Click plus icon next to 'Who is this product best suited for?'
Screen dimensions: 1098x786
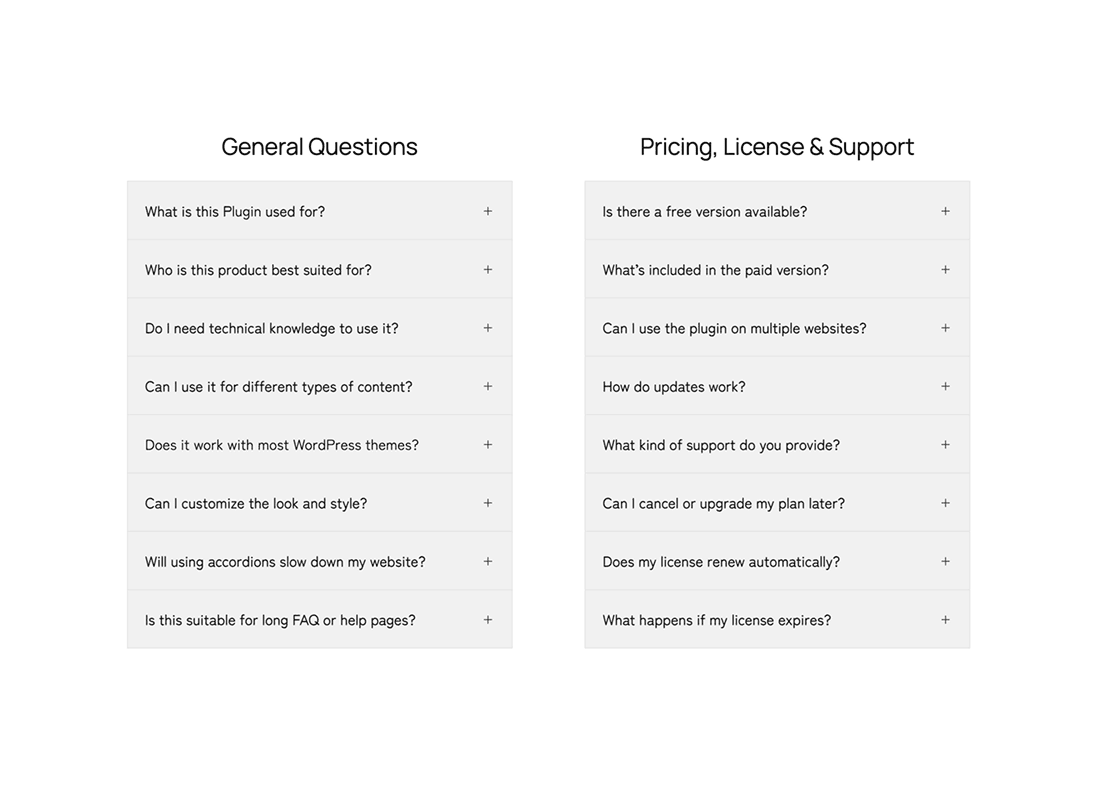click(x=488, y=270)
